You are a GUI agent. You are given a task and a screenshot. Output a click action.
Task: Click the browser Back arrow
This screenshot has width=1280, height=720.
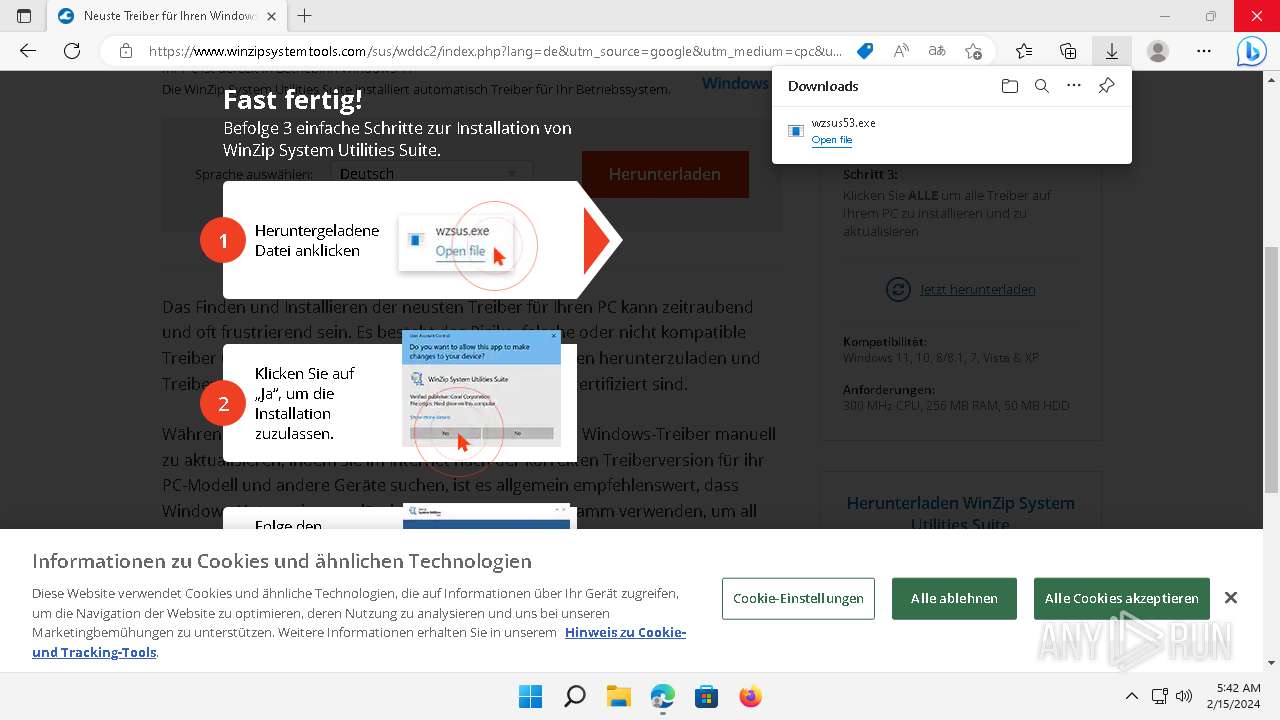(28, 50)
